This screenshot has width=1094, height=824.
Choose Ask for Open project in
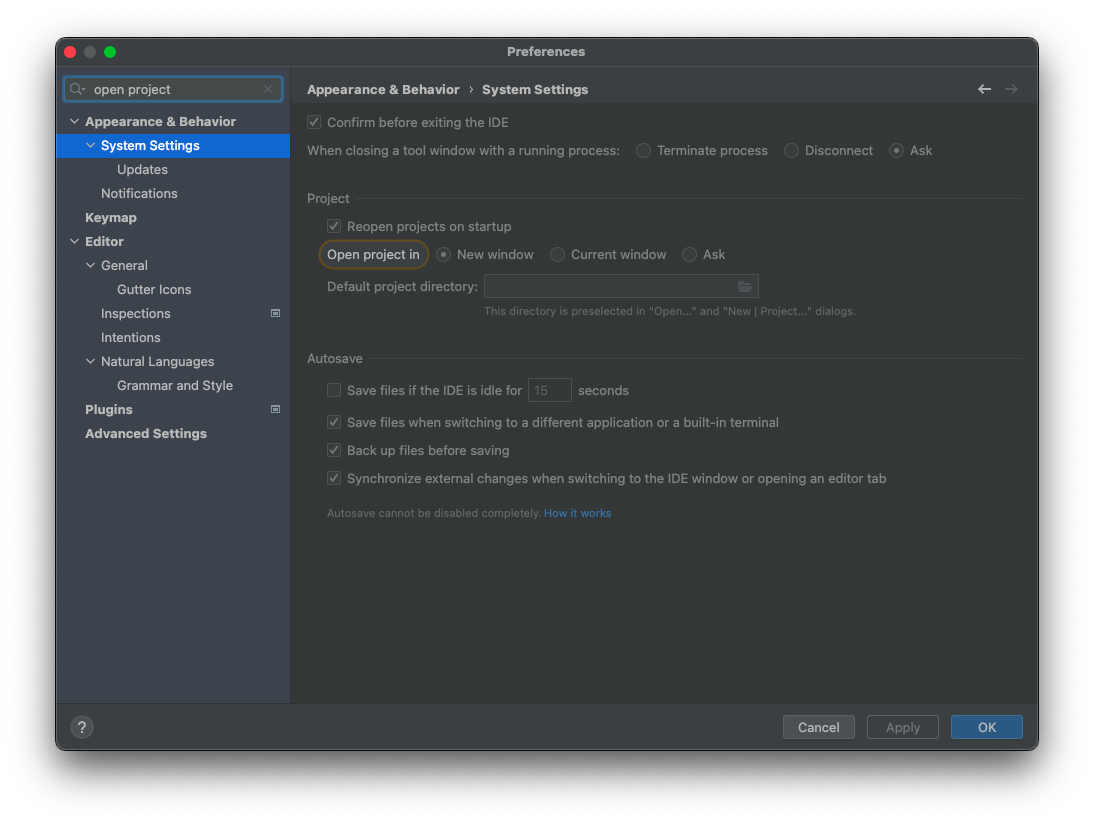(689, 255)
